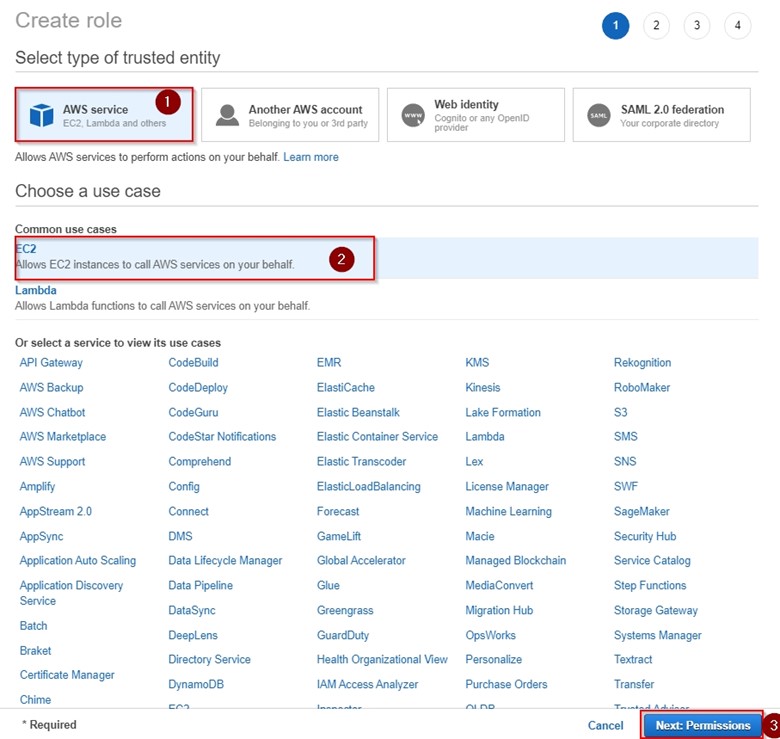
Task: Select the Comprehend service
Action: (x=199, y=462)
